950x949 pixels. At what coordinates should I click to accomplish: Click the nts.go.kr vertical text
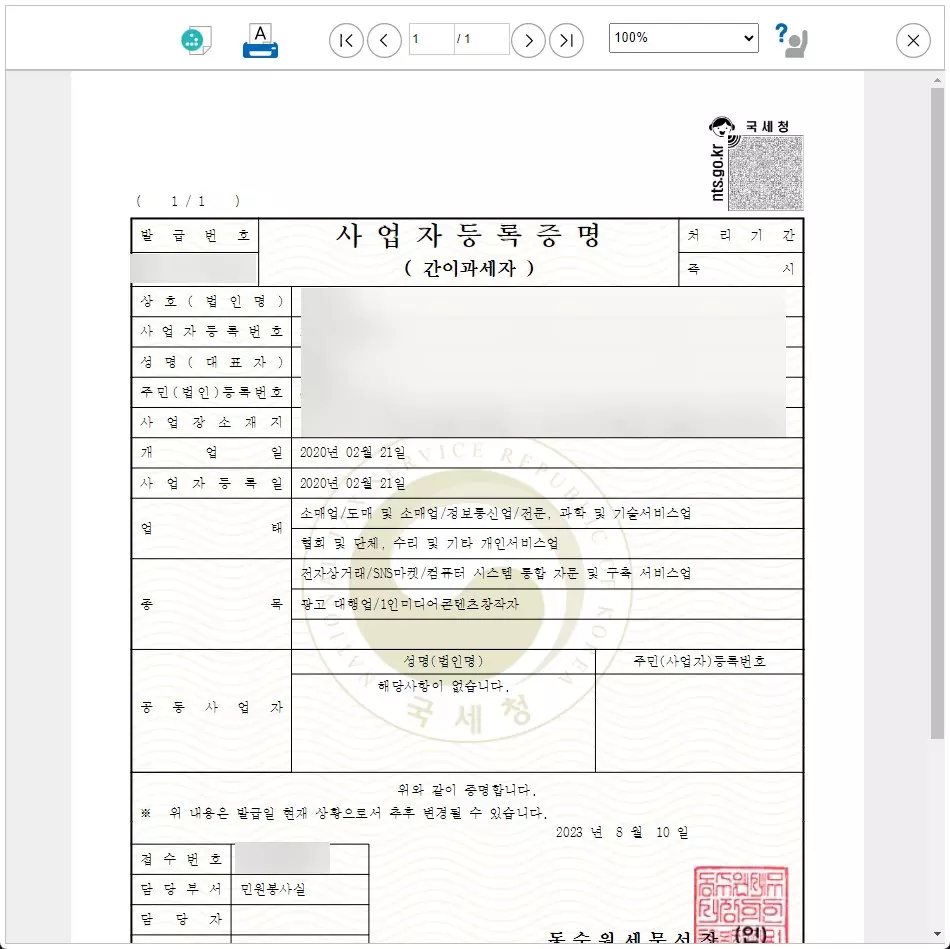[717, 173]
